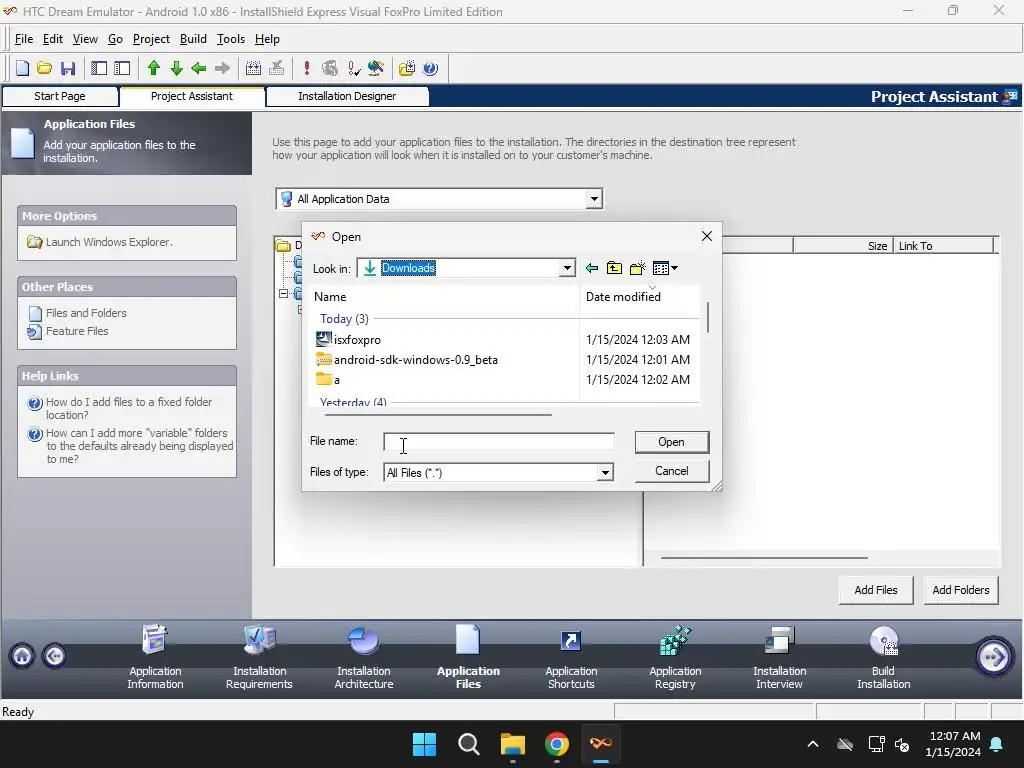Click the Today (3) group header
Screen dimensions: 1024x768
(x=344, y=319)
